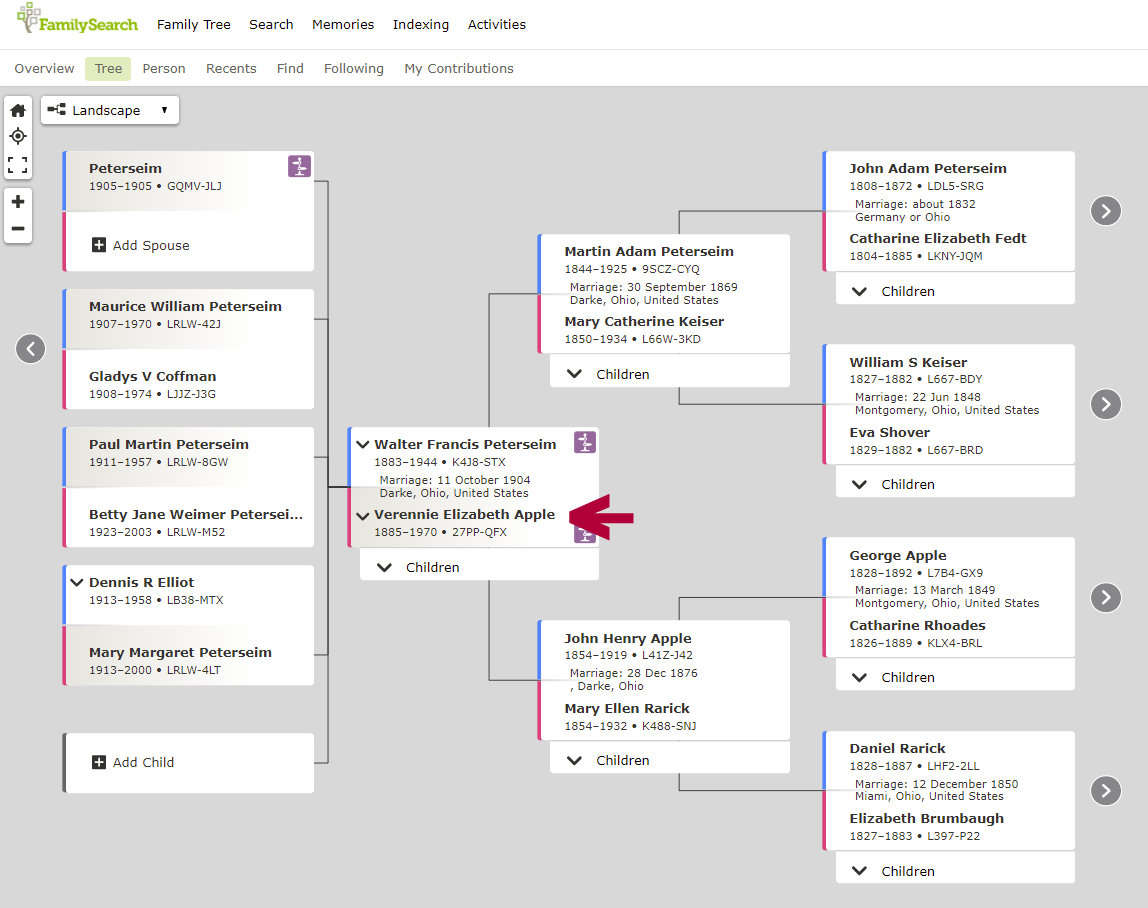1148x908 pixels.
Task: Click the home icon in tree controls
Action: [18, 110]
